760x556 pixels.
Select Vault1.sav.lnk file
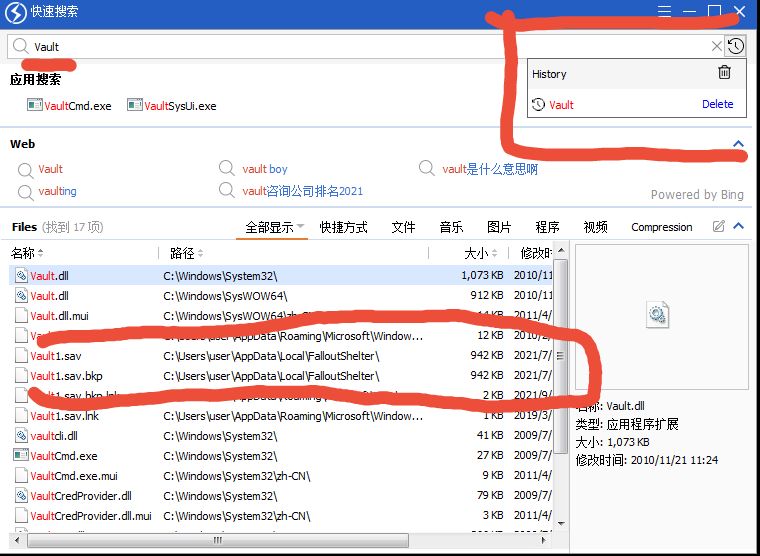(281, 416)
